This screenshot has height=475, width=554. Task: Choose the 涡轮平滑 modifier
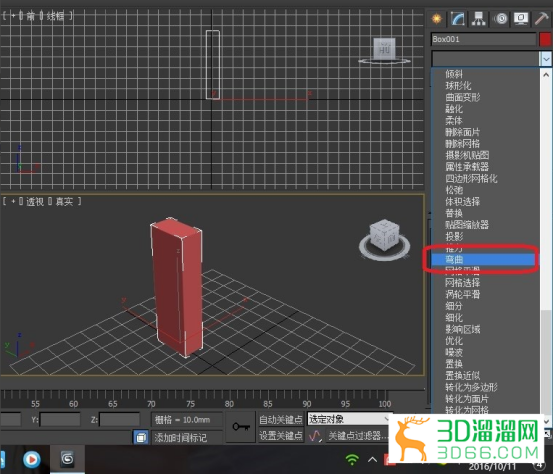tap(462, 294)
